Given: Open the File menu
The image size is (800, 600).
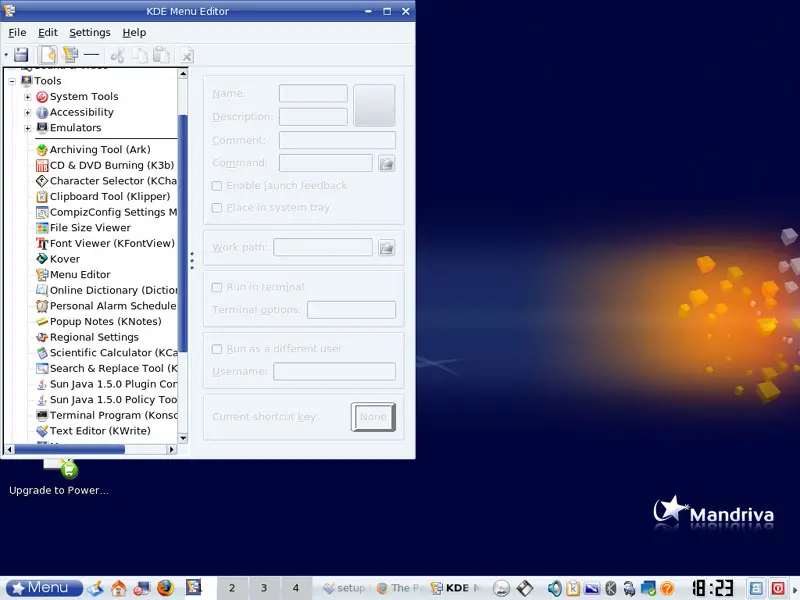Looking at the screenshot, I should coord(17,33).
